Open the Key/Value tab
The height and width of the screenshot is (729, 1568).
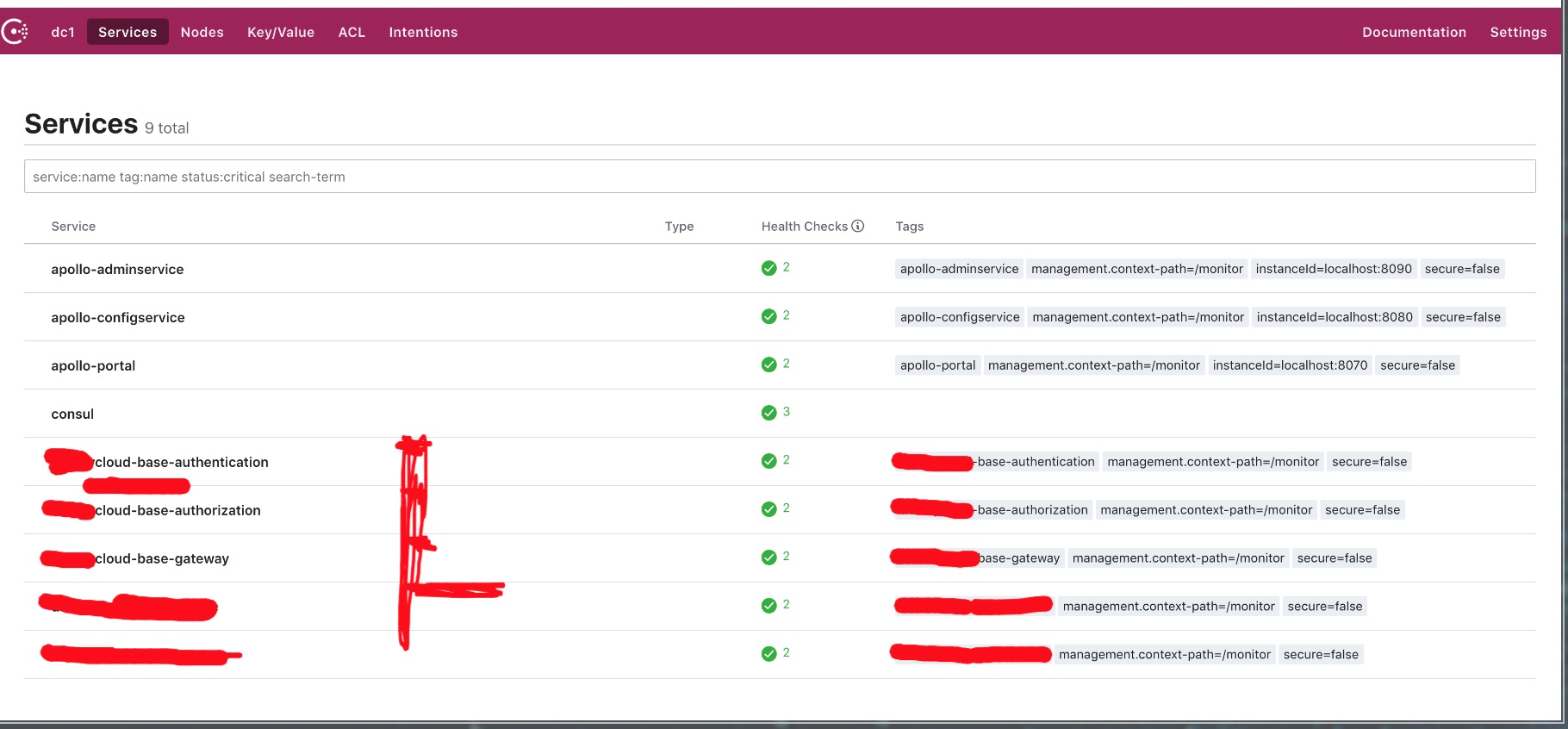(x=281, y=32)
